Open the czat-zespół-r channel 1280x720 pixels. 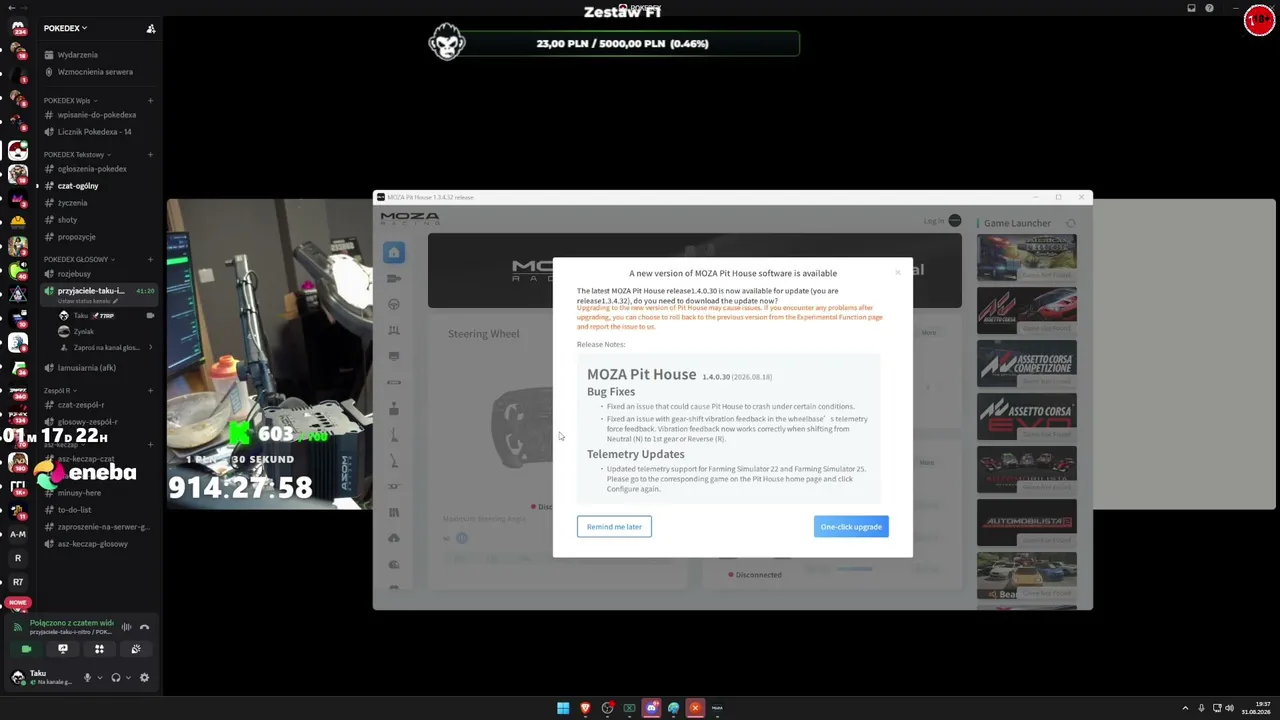(x=81, y=405)
